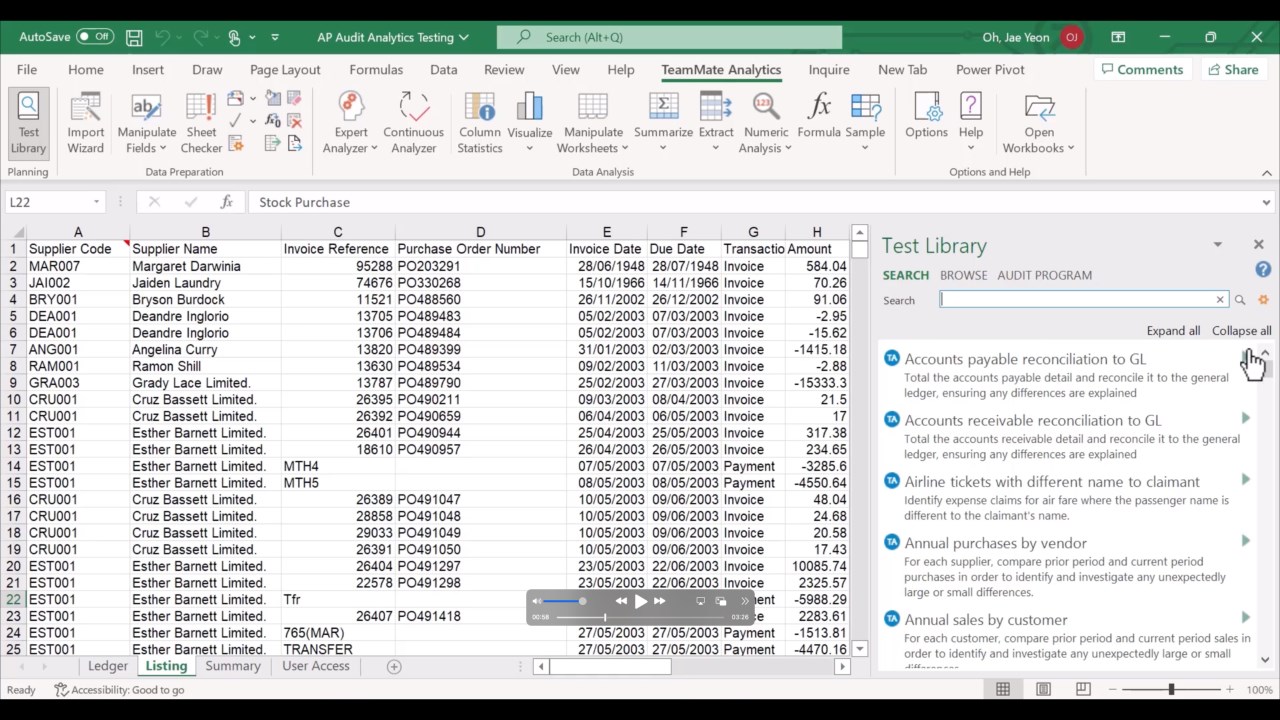Toggle the AutoSave switch

(x=95, y=37)
